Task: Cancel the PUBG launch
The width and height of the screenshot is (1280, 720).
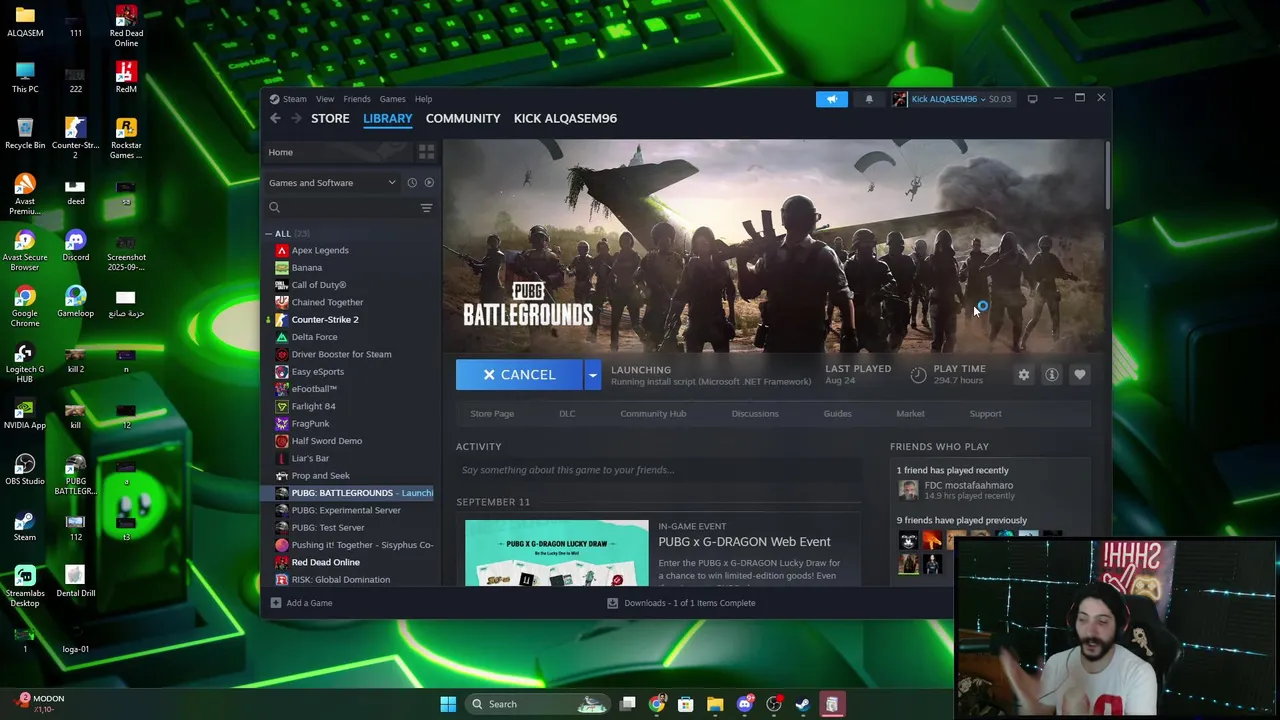Action: click(520, 375)
